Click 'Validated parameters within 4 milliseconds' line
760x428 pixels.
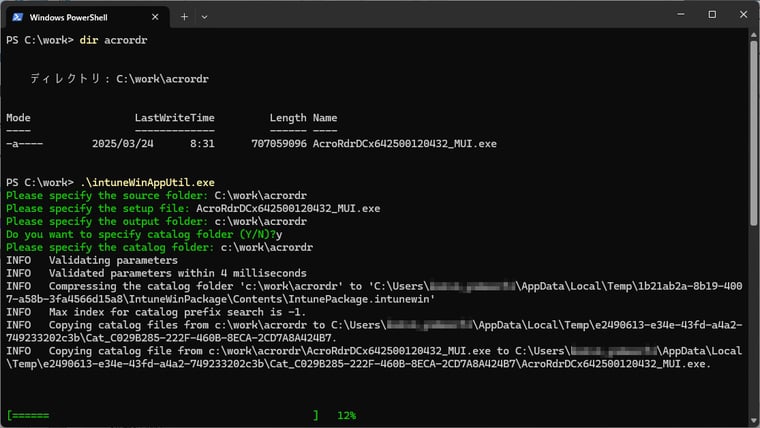[x=156, y=273]
